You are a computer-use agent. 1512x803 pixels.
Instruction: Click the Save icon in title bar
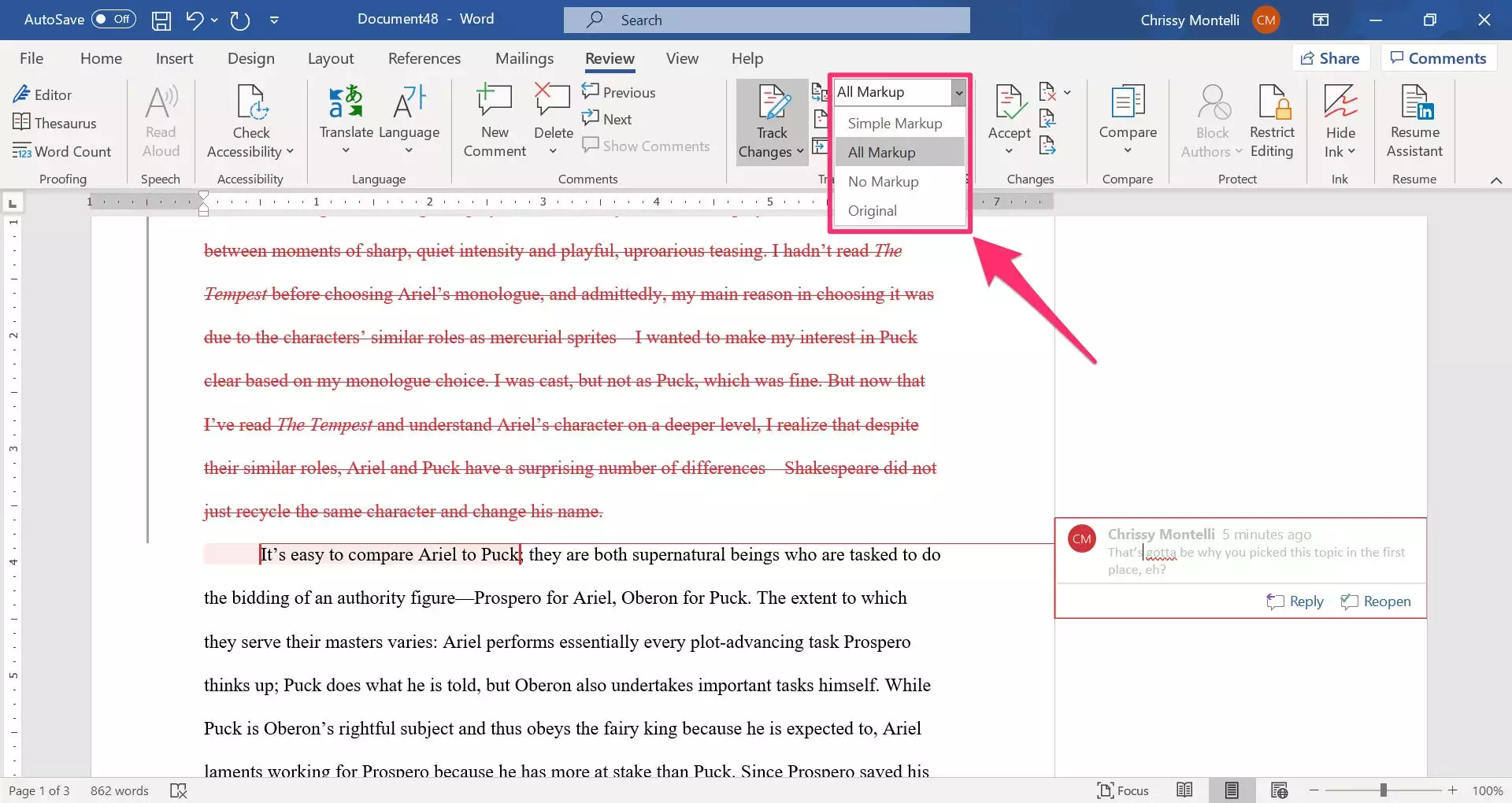coord(161,20)
